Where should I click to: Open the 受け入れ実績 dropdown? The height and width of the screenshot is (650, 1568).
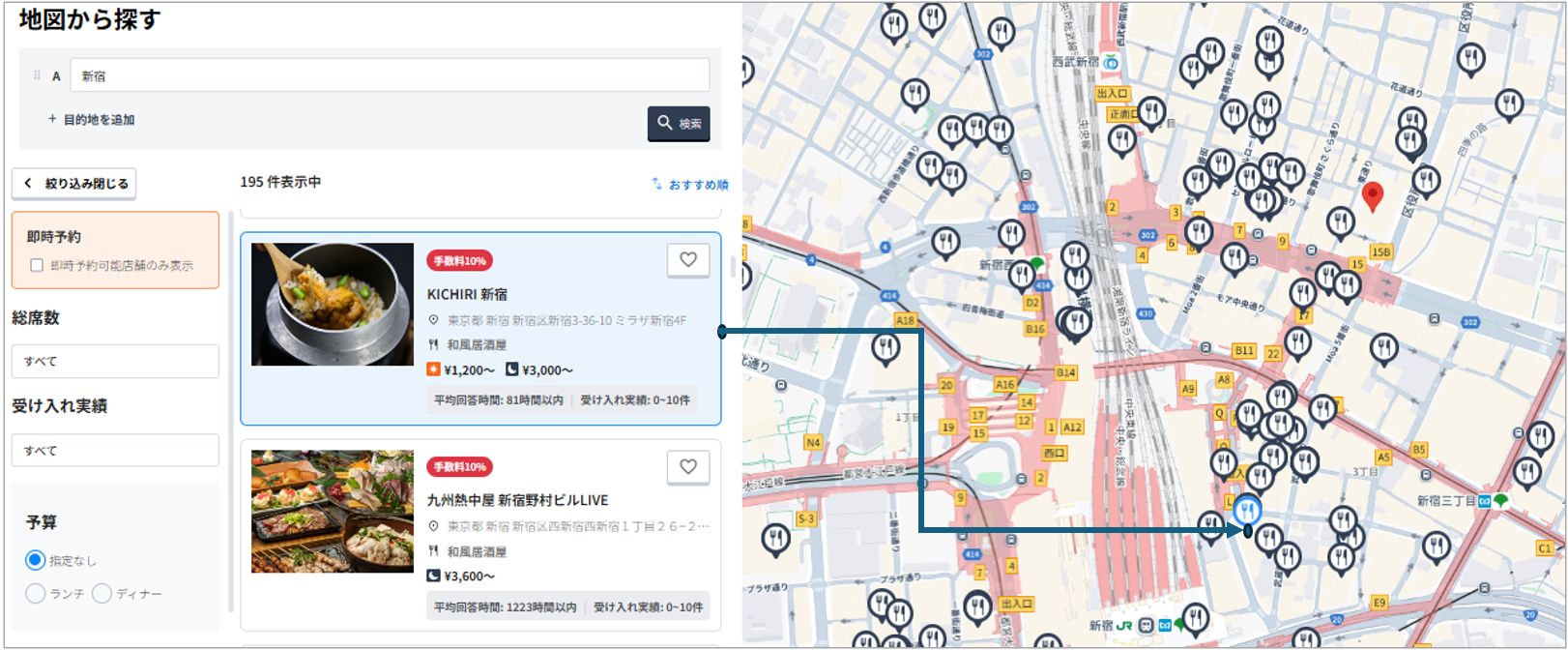click(x=115, y=451)
